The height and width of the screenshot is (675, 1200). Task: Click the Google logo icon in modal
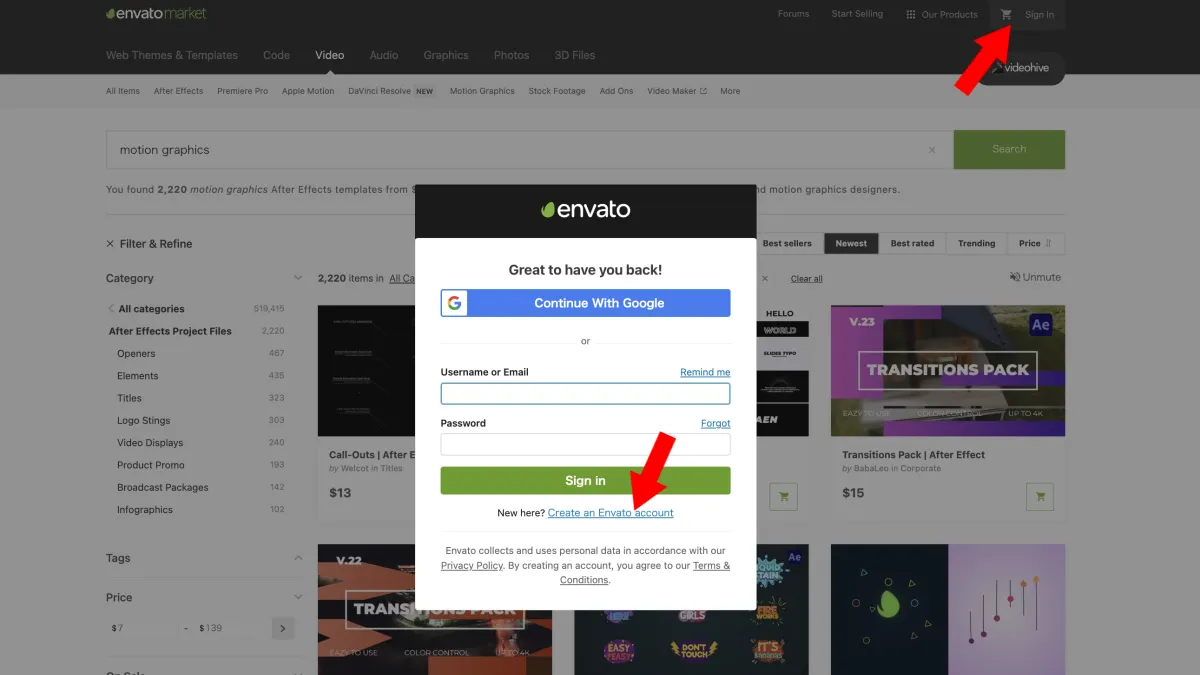[x=455, y=303]
